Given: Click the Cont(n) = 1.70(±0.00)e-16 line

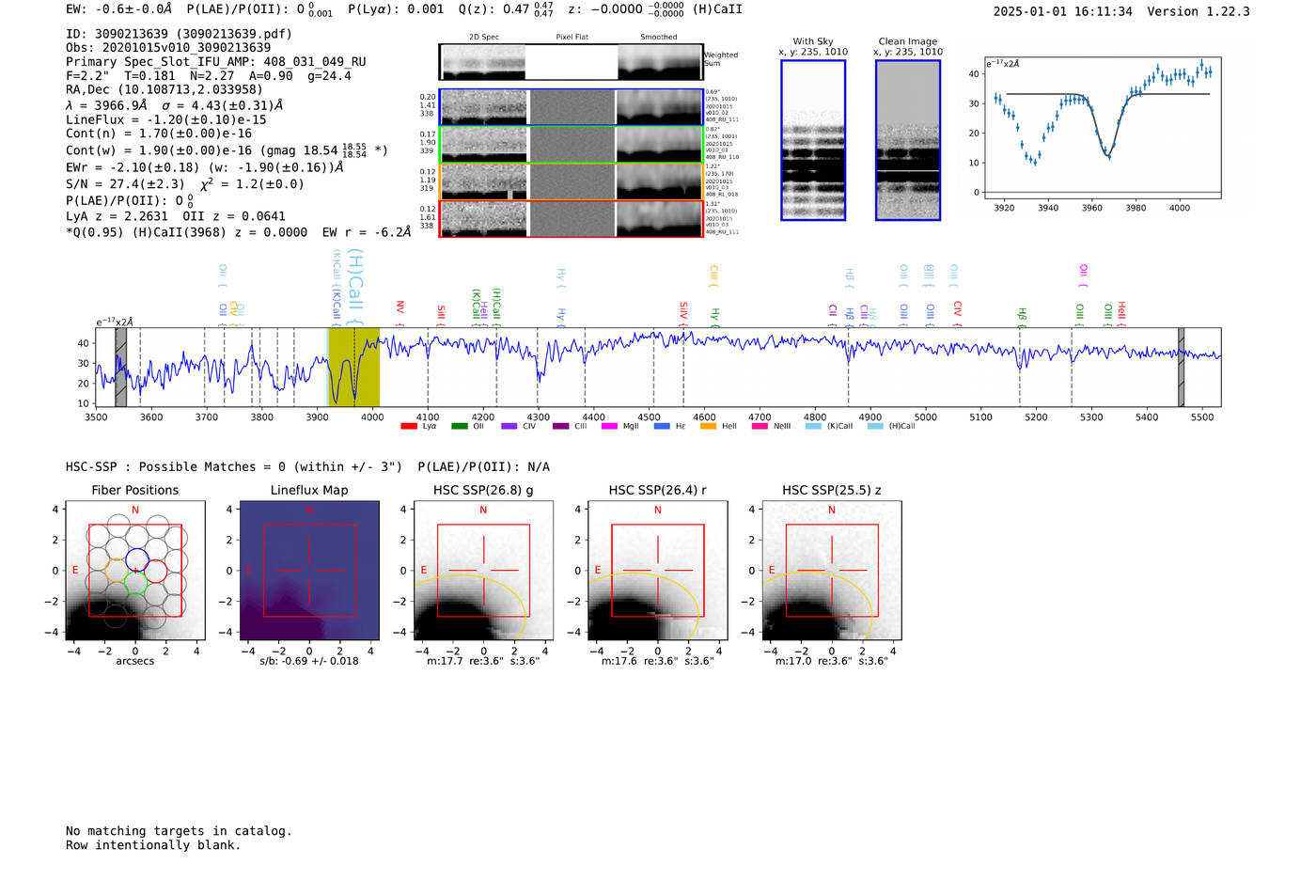Looking at the screenshot, I should pos(159,134).
